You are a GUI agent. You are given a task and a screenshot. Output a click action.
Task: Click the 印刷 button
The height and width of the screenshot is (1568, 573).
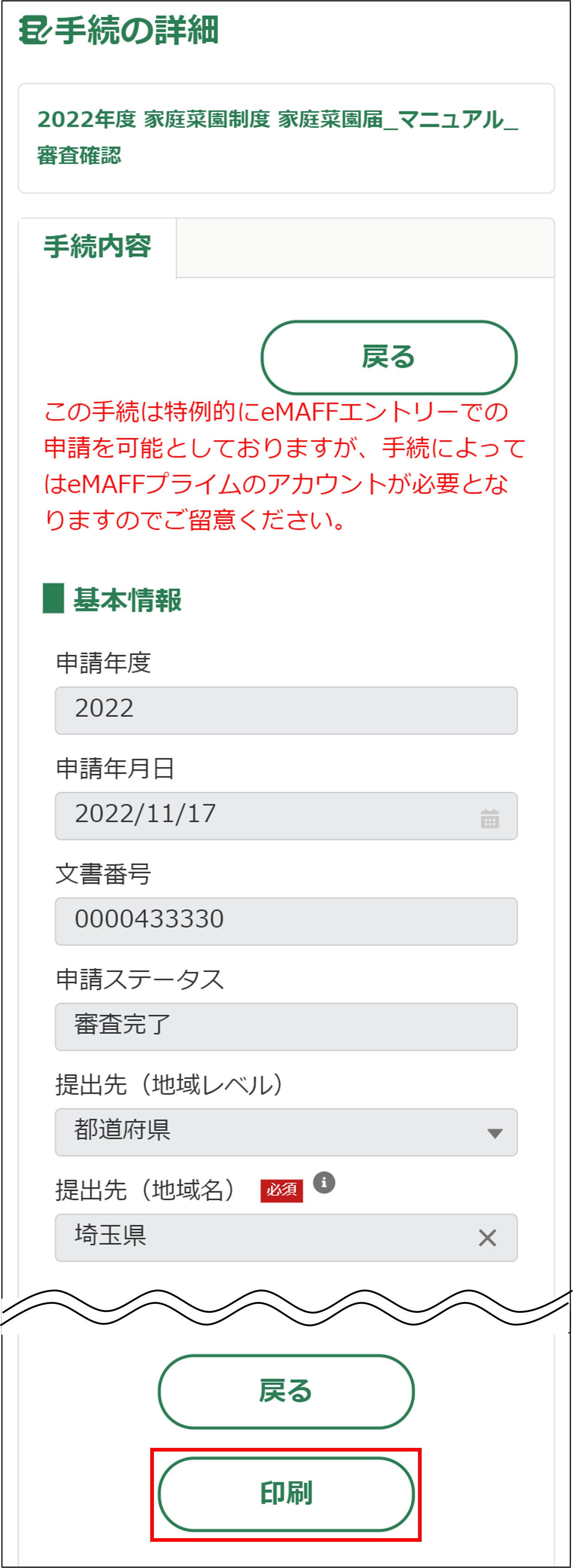[286, 1494]
